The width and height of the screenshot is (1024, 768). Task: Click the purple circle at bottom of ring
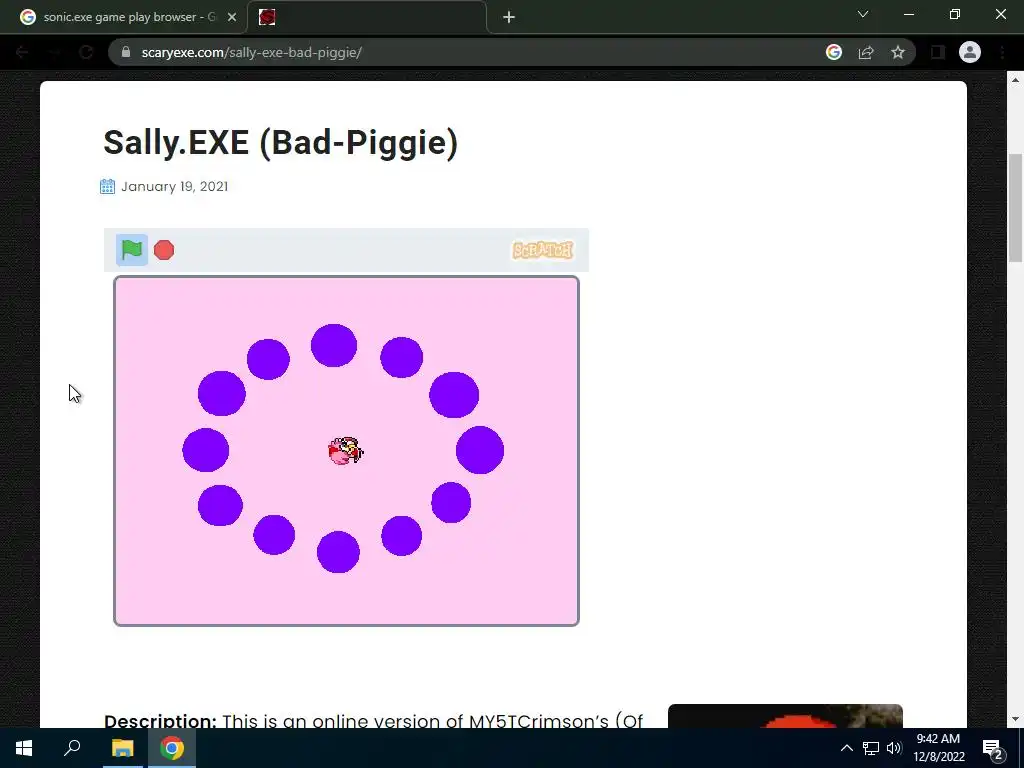[338, 552]
